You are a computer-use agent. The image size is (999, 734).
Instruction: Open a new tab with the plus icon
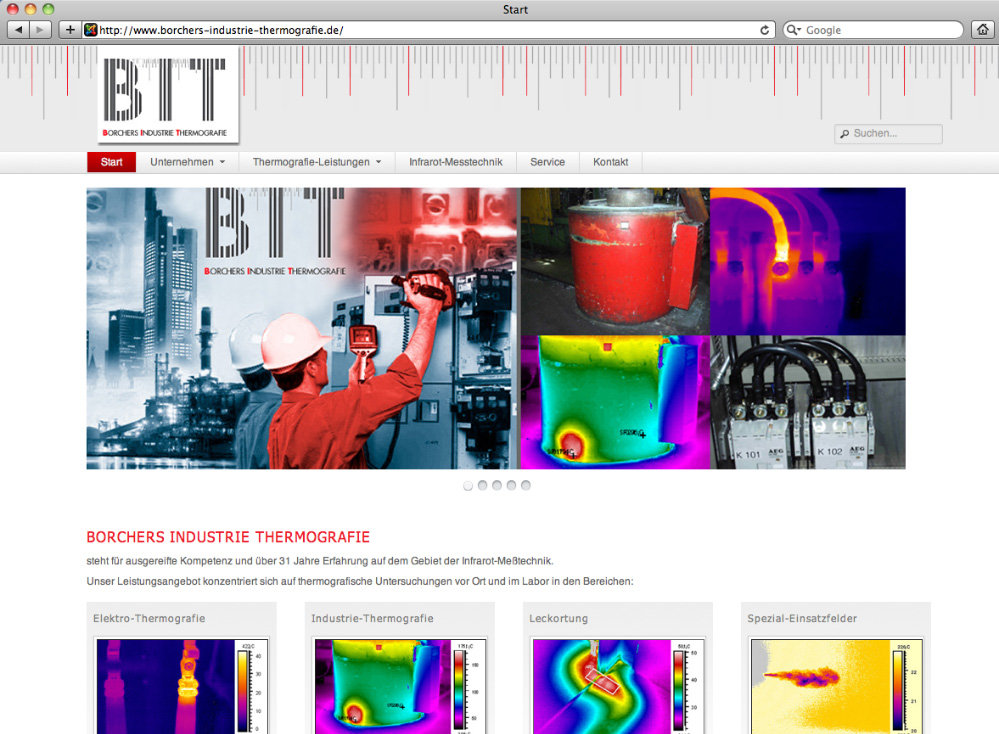[x=70, y=29]
